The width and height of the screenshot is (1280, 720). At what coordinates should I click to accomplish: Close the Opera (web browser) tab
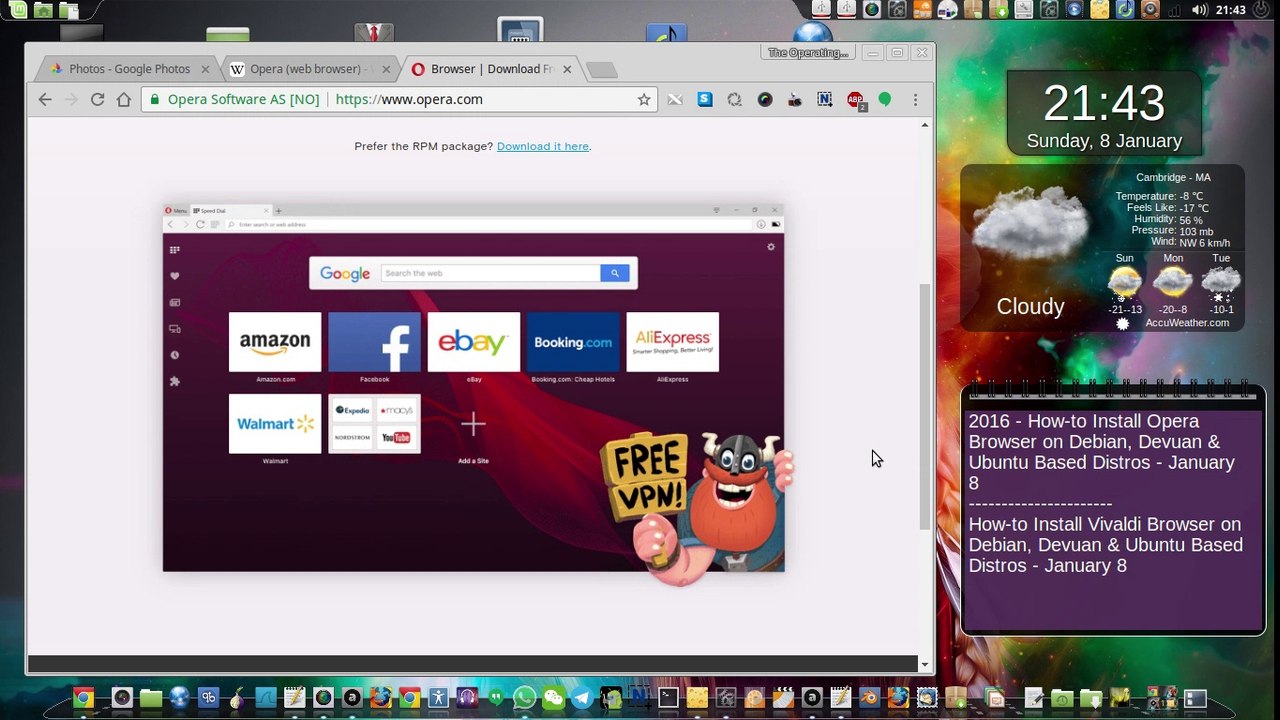click(387, 69)
